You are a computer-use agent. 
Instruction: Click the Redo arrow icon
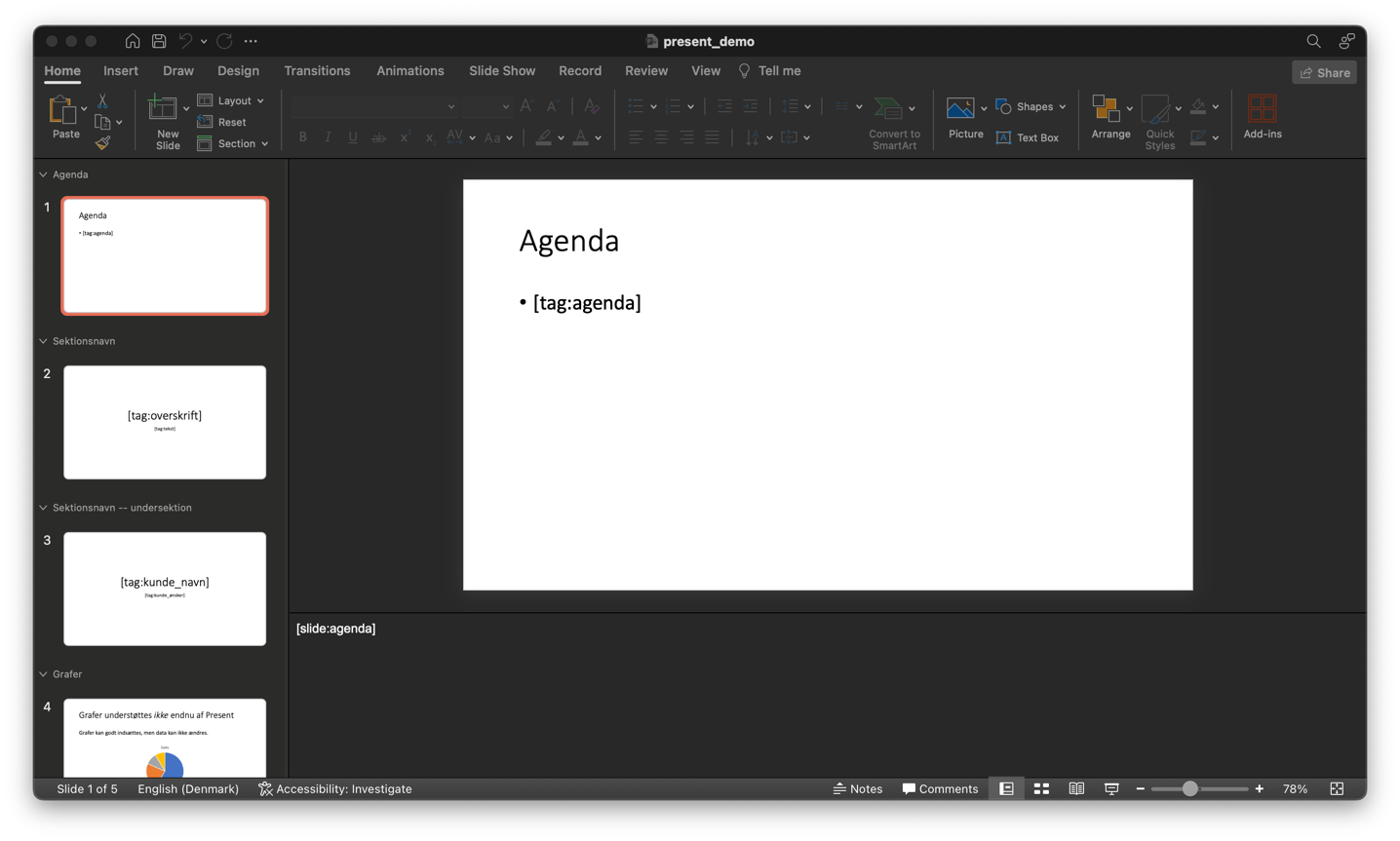tap(224, 41)
